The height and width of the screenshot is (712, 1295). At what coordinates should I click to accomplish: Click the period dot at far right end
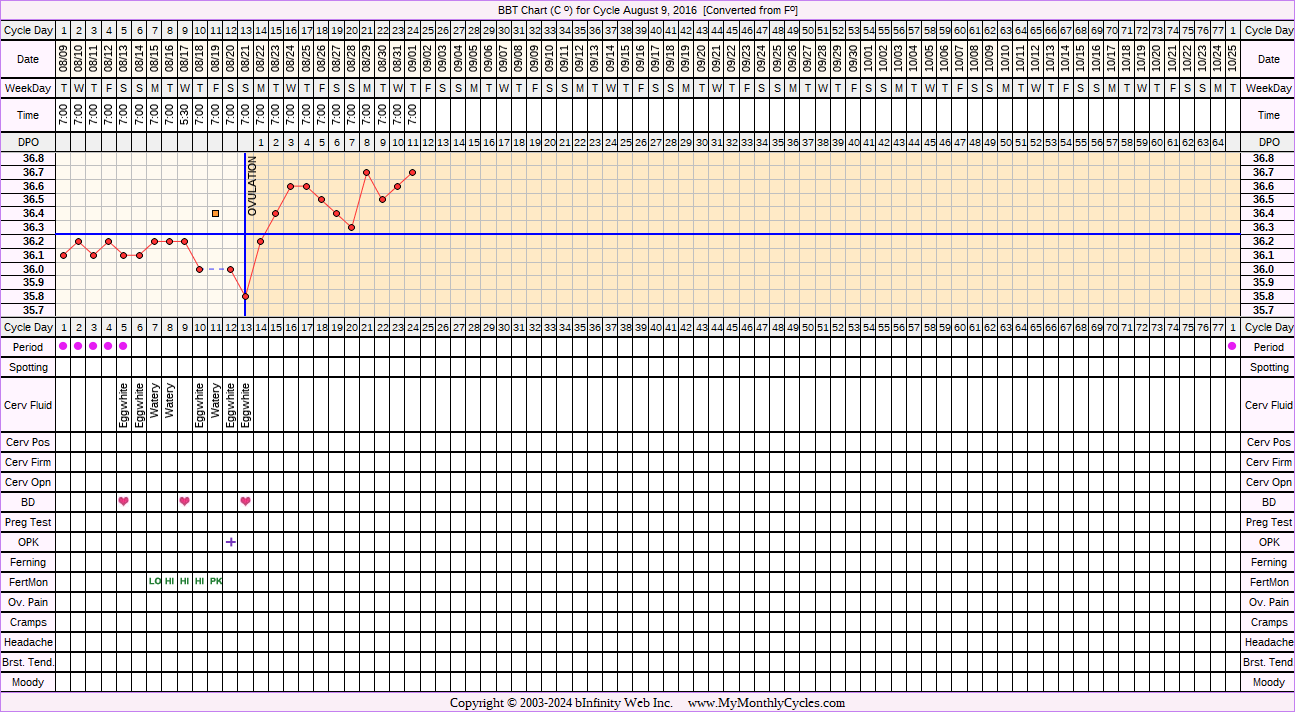pos(1232,346)
